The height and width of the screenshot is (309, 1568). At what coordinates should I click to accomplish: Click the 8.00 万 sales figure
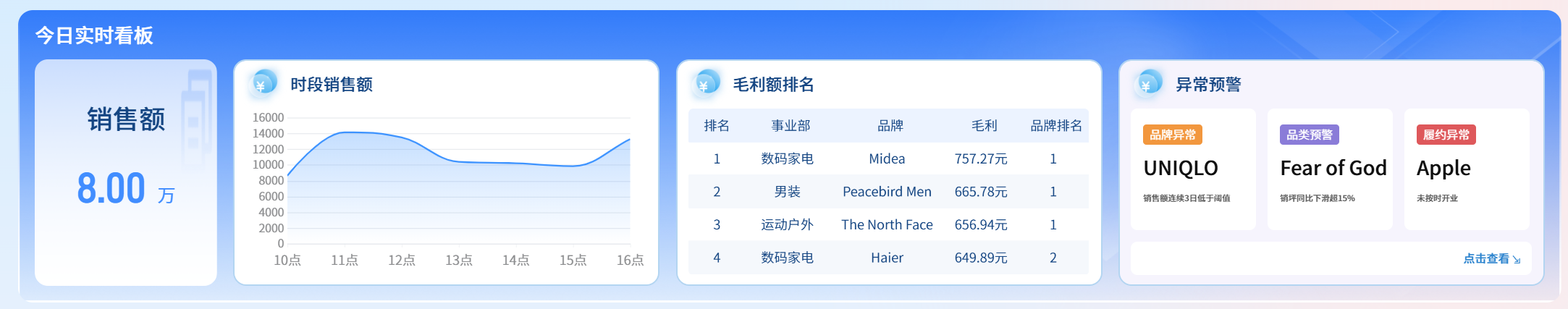125,189
